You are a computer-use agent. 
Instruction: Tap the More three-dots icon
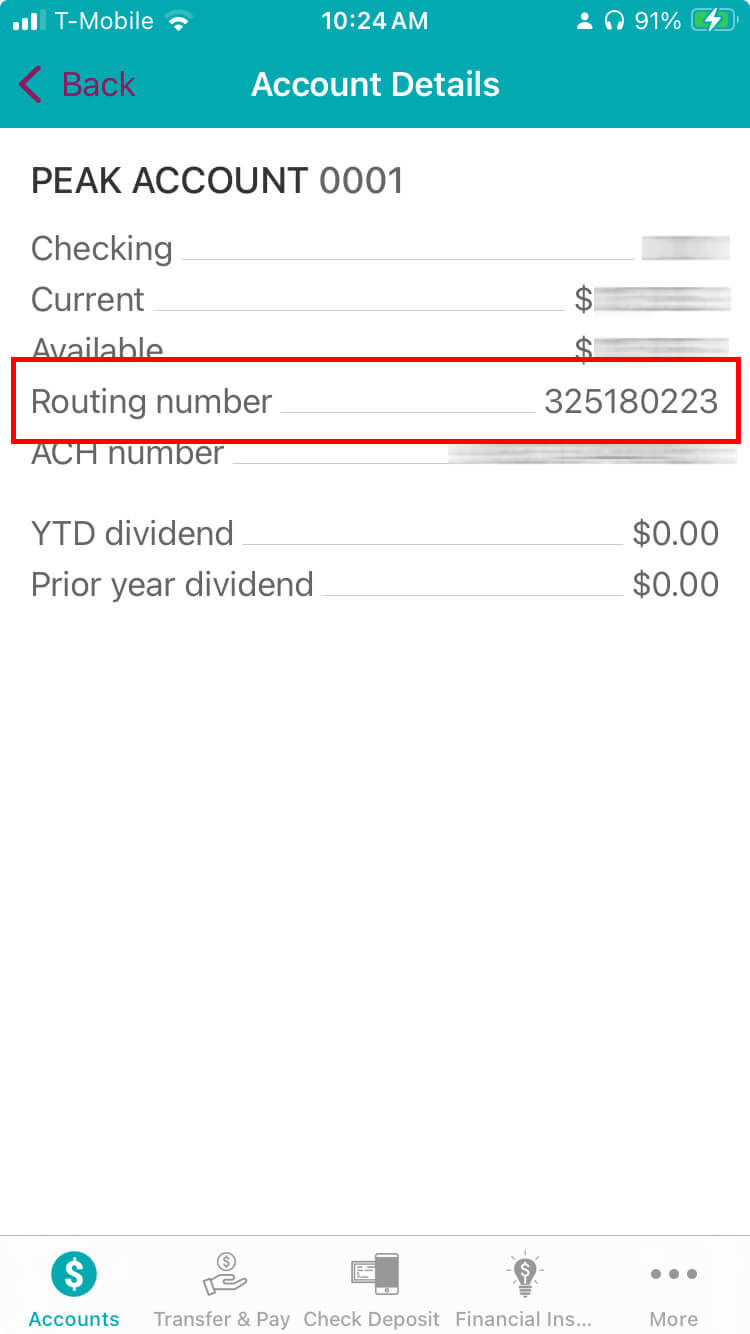pyautogui.click(x=673, y=1275)
